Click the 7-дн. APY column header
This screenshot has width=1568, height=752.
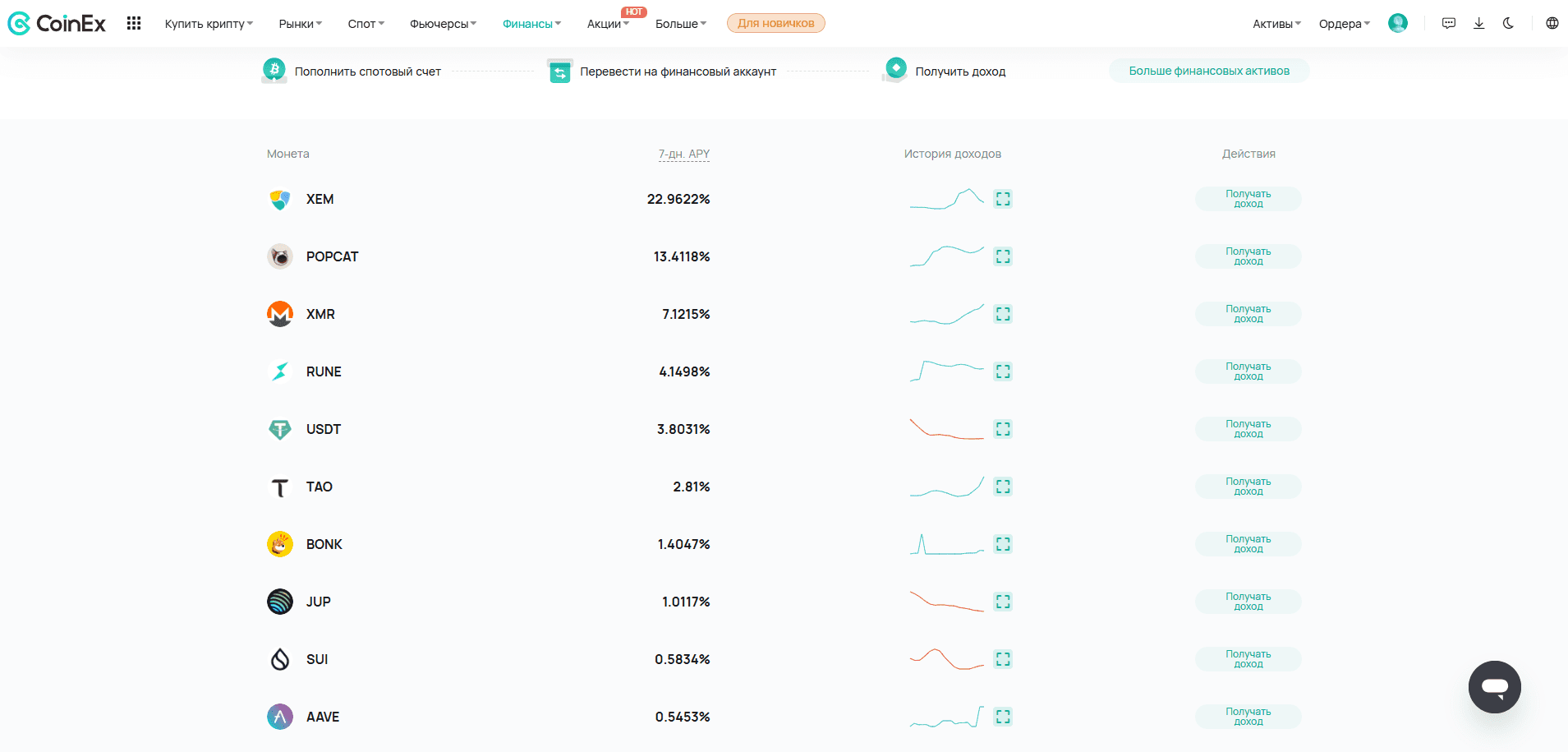684,154
